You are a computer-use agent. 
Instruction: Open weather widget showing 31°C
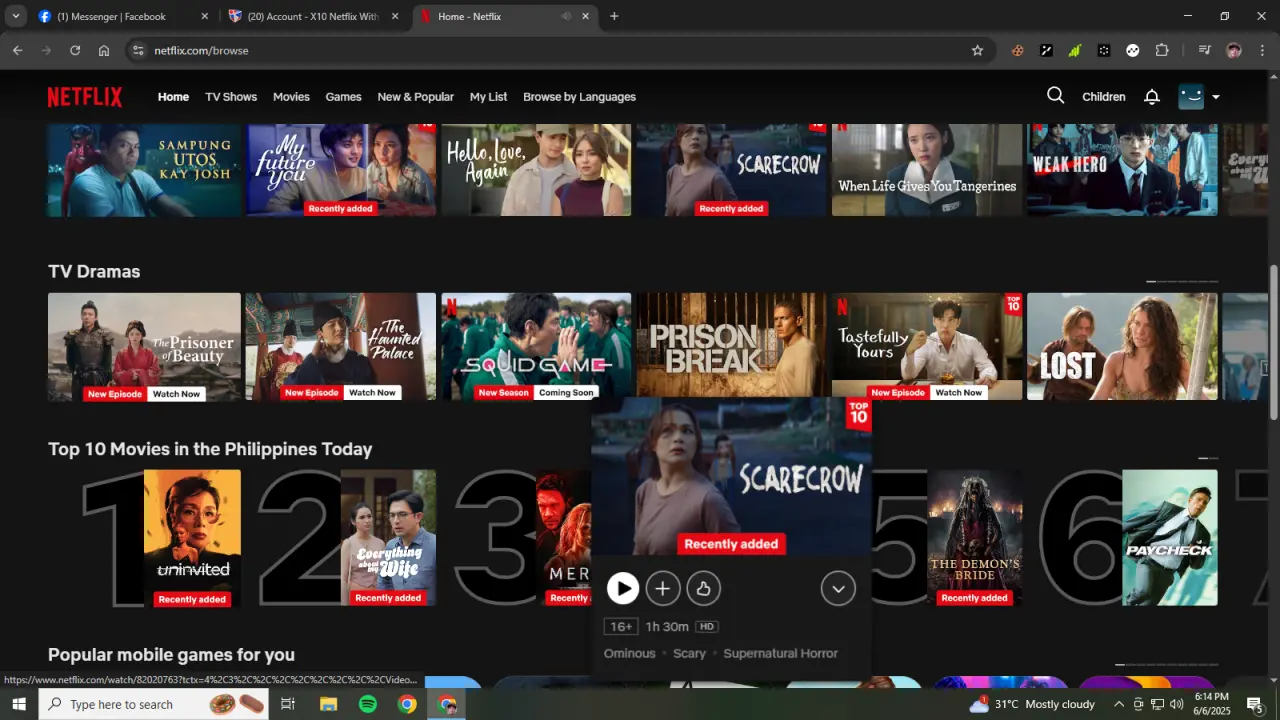(x=1031, y=704)
